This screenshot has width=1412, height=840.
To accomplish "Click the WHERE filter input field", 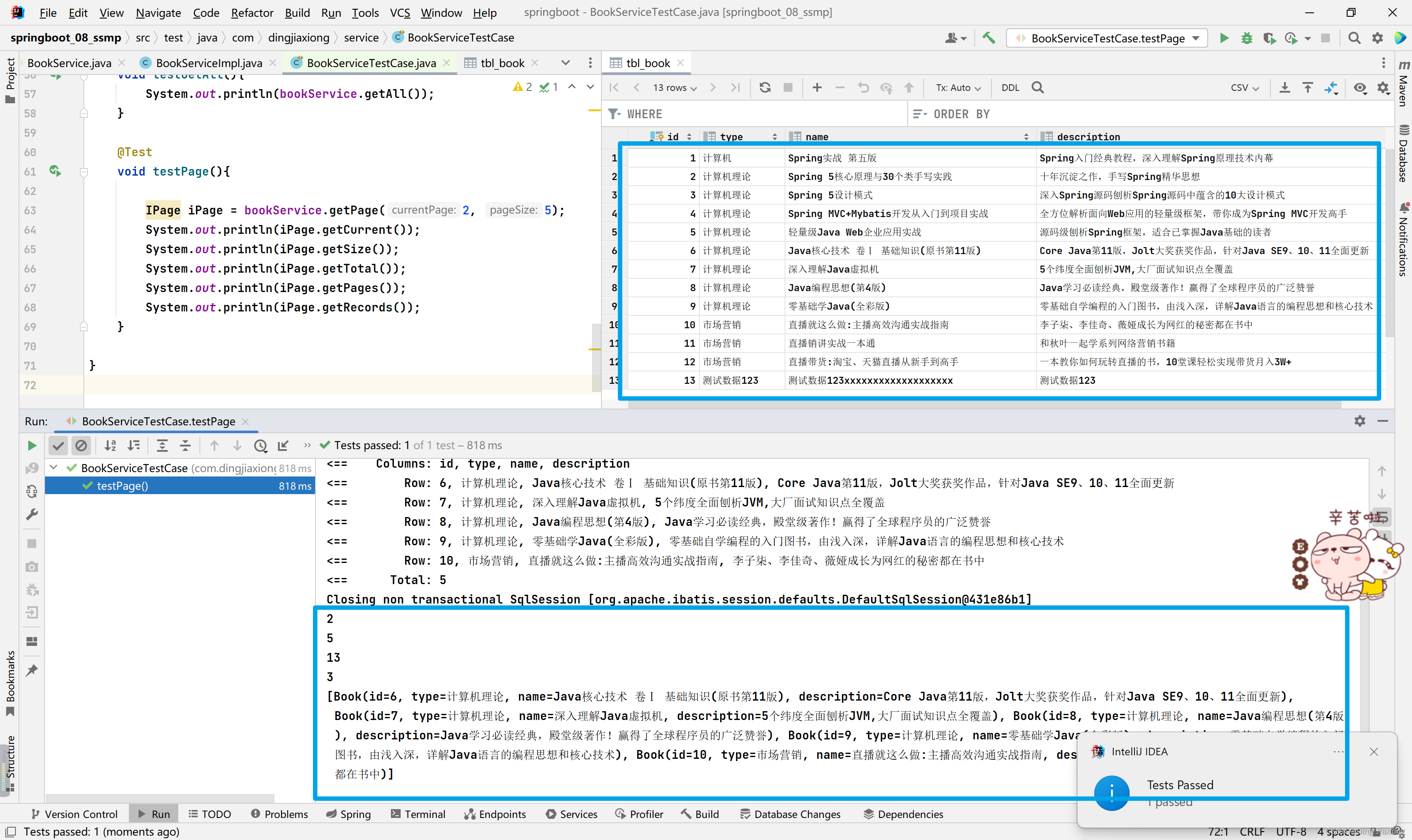I will 764,114.
